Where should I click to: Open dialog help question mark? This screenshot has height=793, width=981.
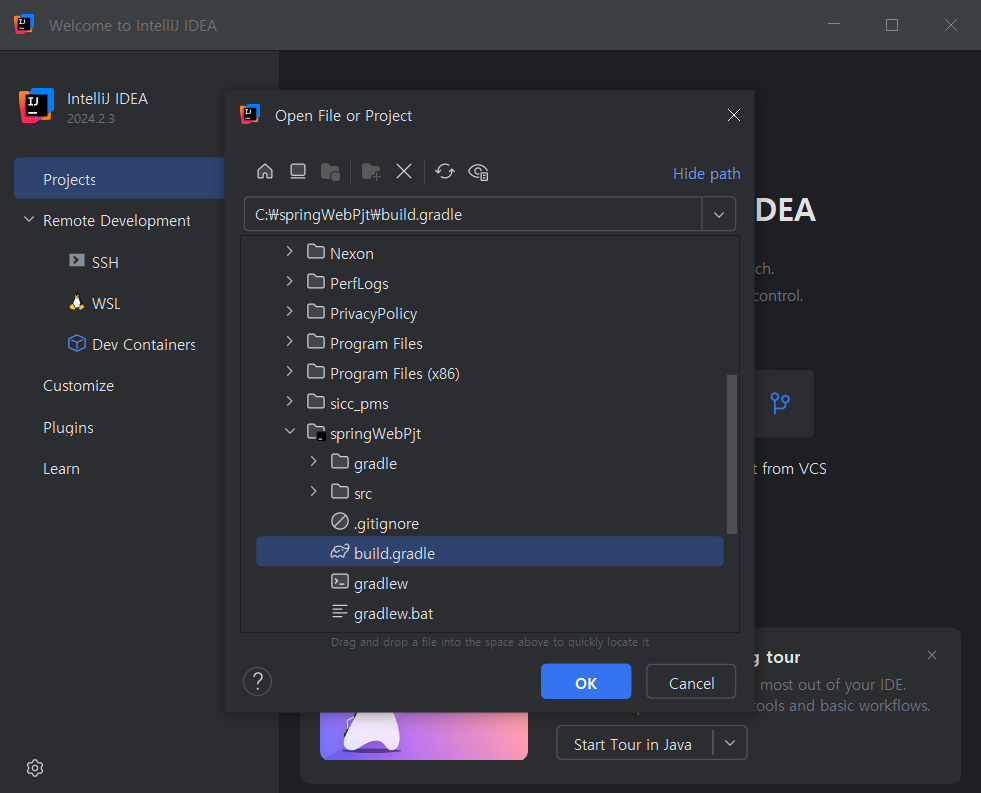[x=257, y=681]
